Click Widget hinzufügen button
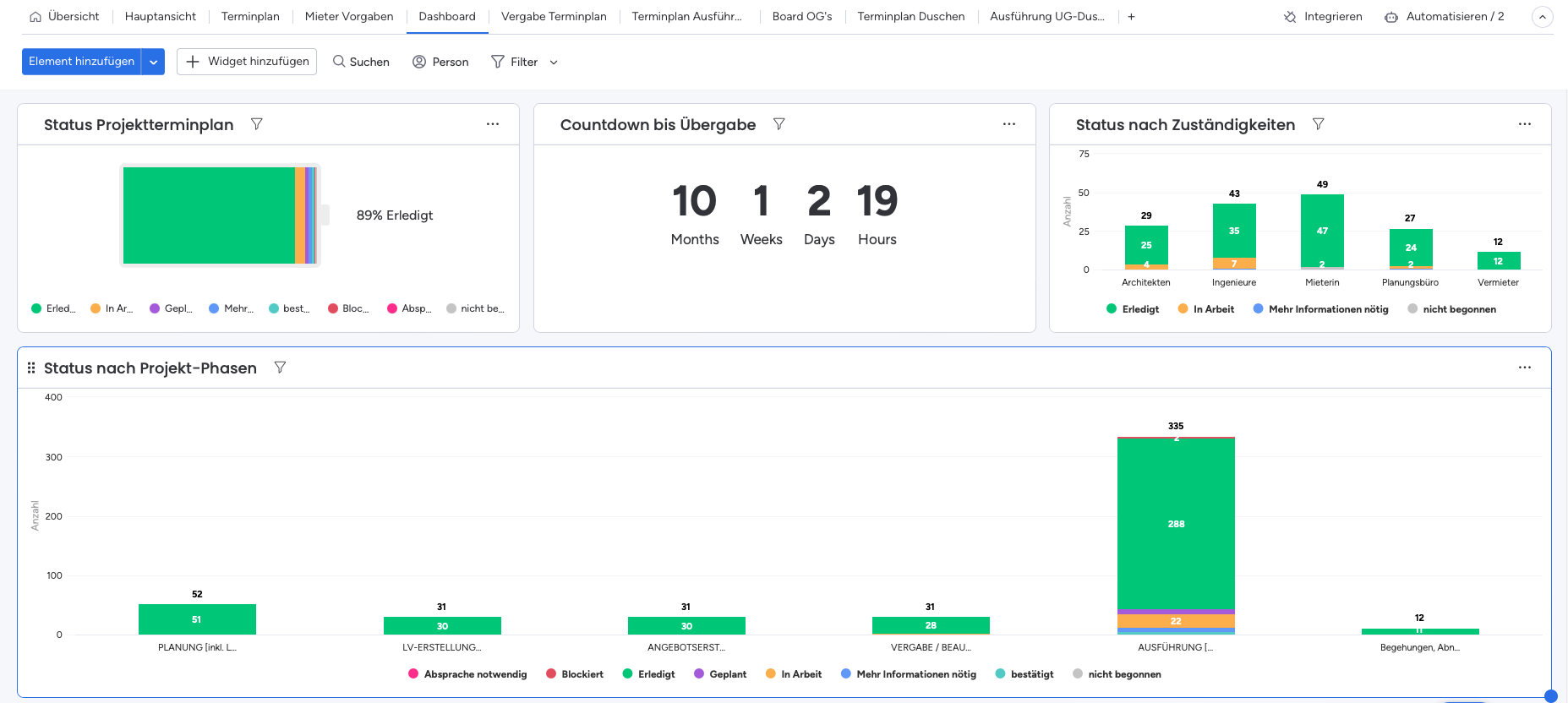The height and width of the screenshot is (703, 1568). click(x=247, y=62)
